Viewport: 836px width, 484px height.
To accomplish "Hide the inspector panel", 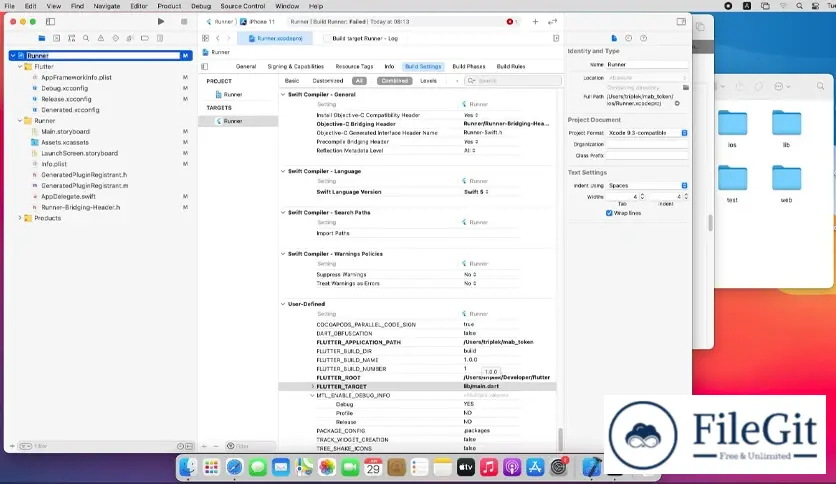I will point(681,21).
